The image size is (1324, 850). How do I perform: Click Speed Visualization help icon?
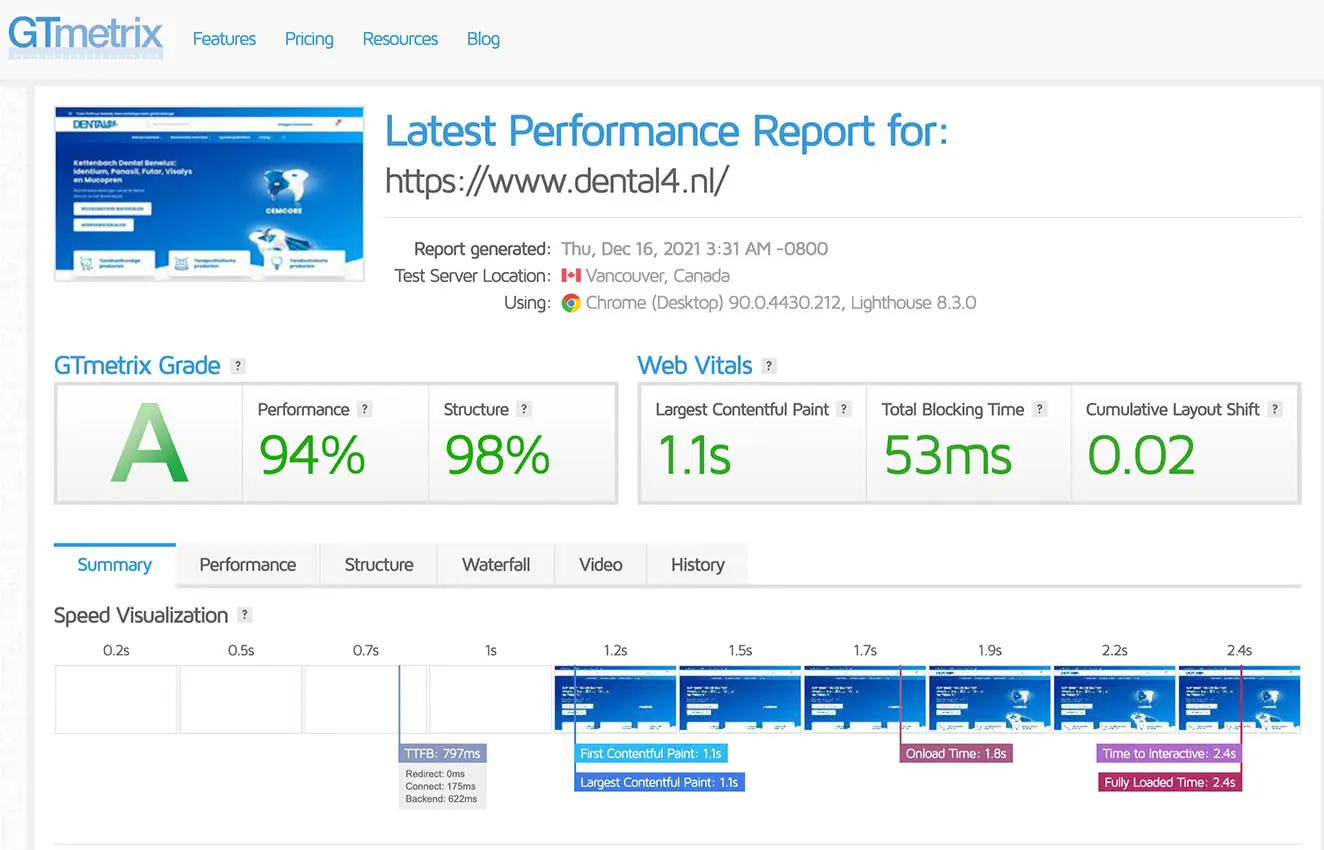pos(245,615)
